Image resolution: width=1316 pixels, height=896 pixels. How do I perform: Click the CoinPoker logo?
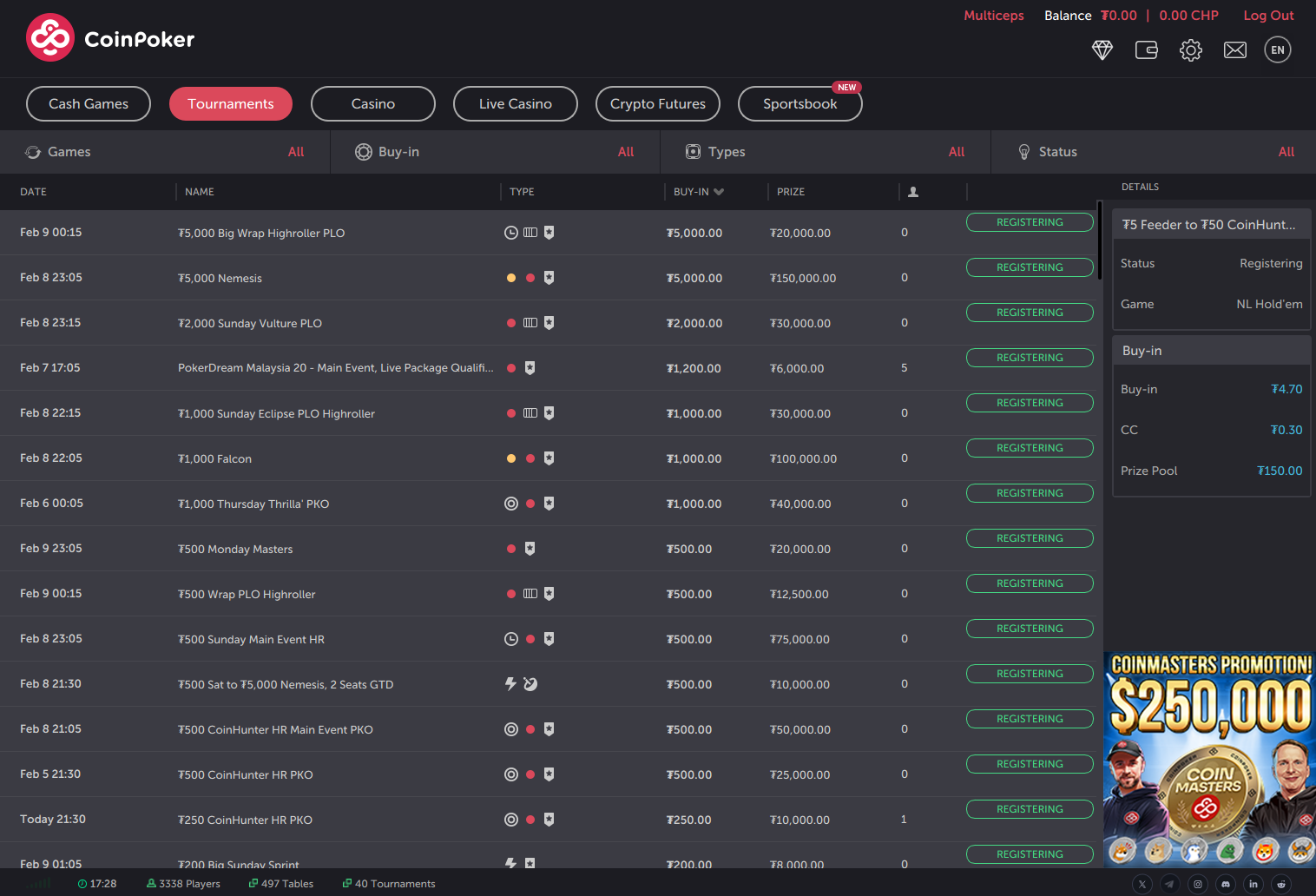(110, 38)
